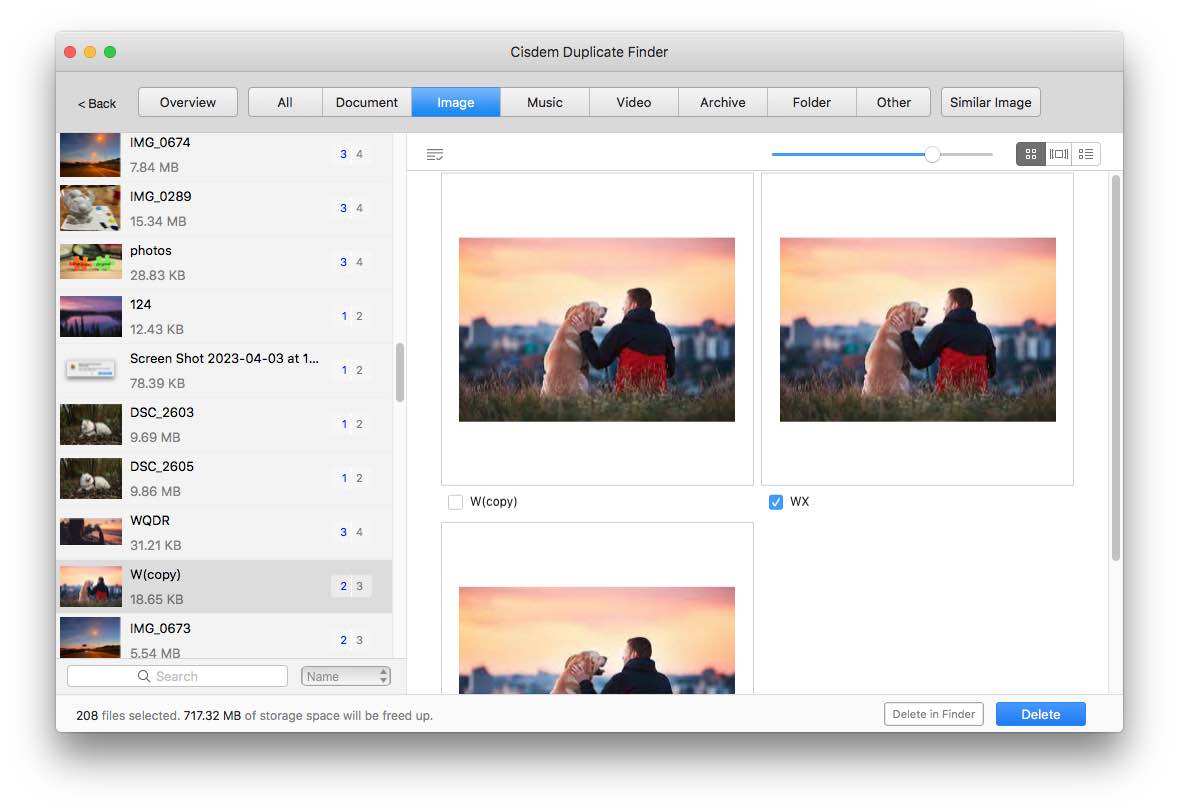Click the Delete button
This screenshot has width=1179, height=812.
1040,714
